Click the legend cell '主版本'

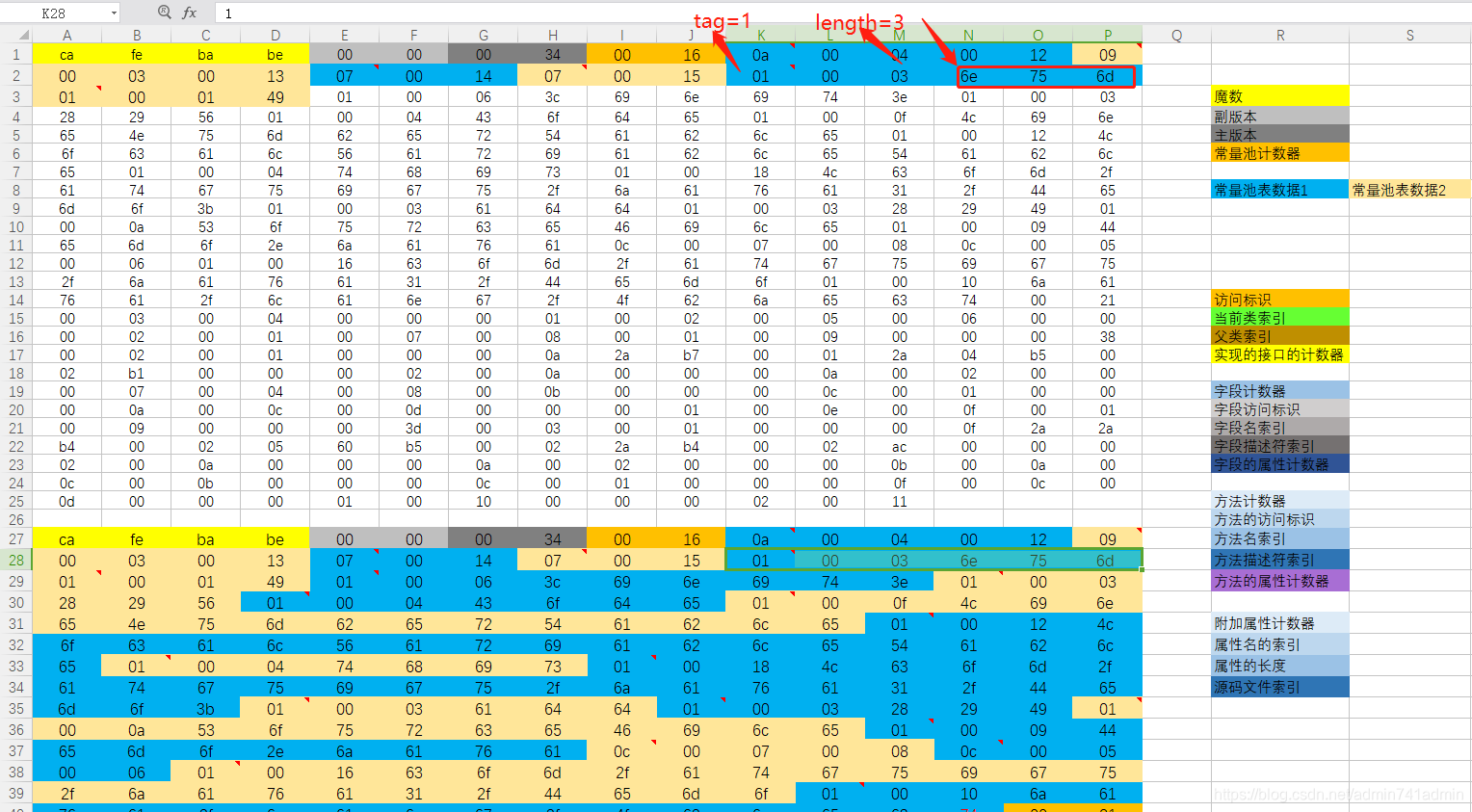[x=1280, y=135]
